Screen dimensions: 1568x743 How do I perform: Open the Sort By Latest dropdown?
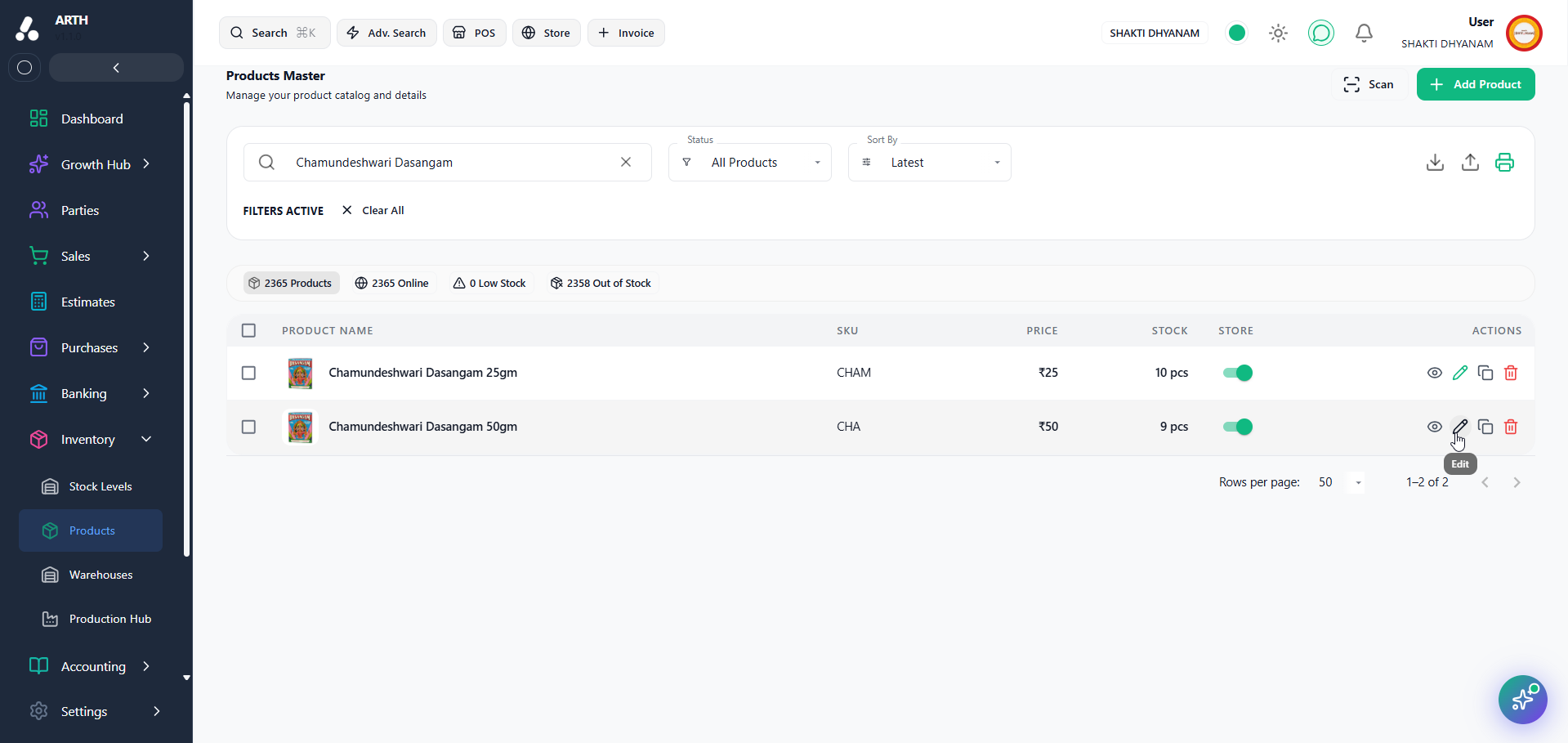[930, 163]
